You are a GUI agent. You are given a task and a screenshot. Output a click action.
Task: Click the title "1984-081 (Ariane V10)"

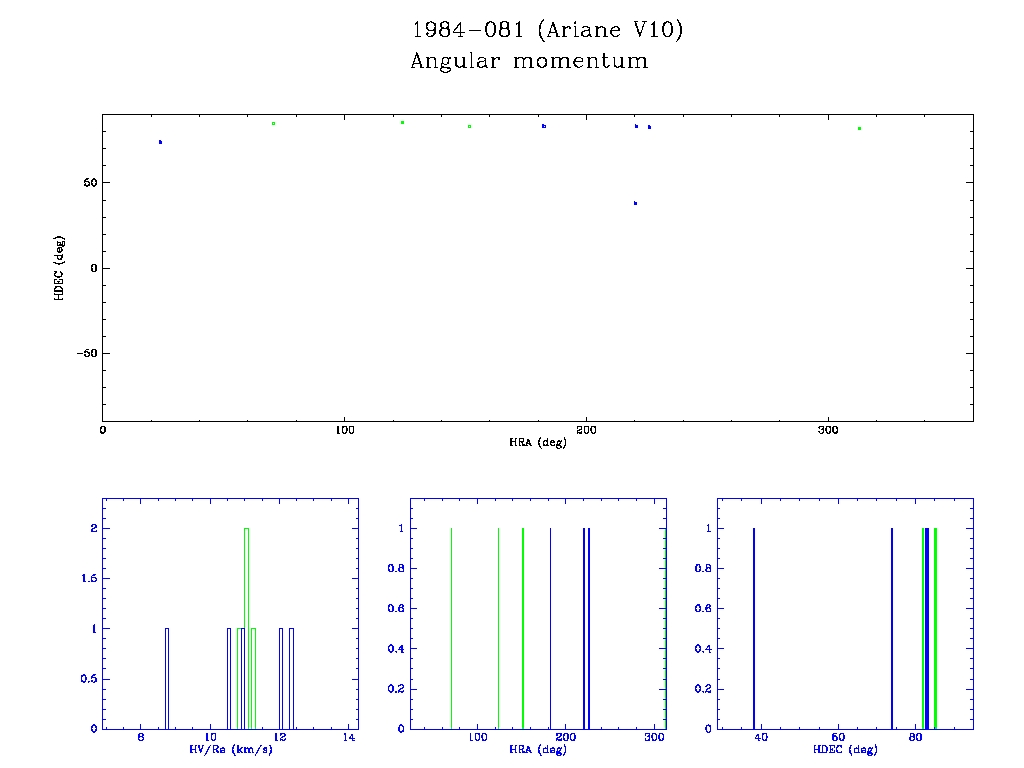point(547,29)
